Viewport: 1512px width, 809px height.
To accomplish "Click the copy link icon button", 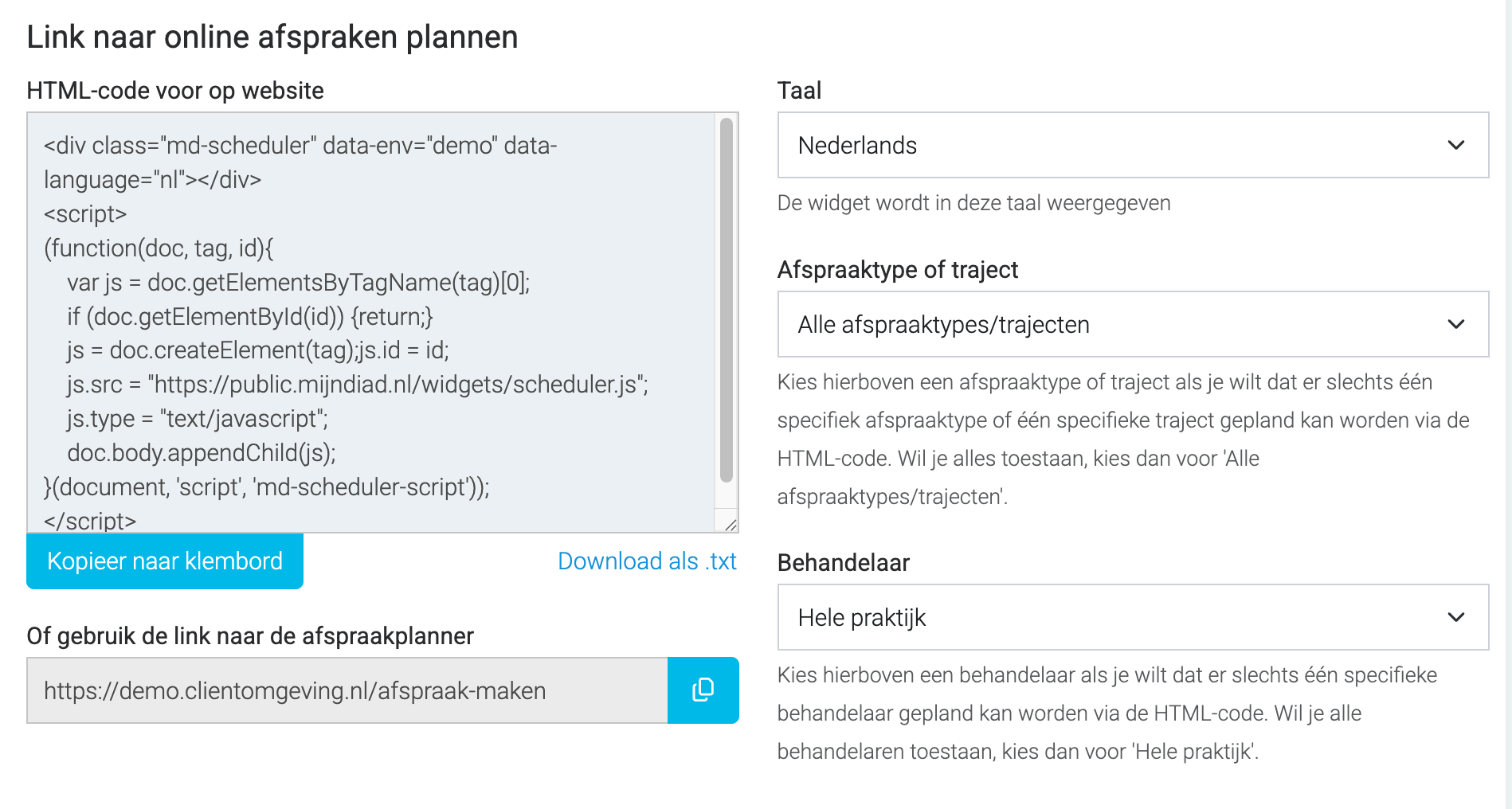I will coord(703,690).
